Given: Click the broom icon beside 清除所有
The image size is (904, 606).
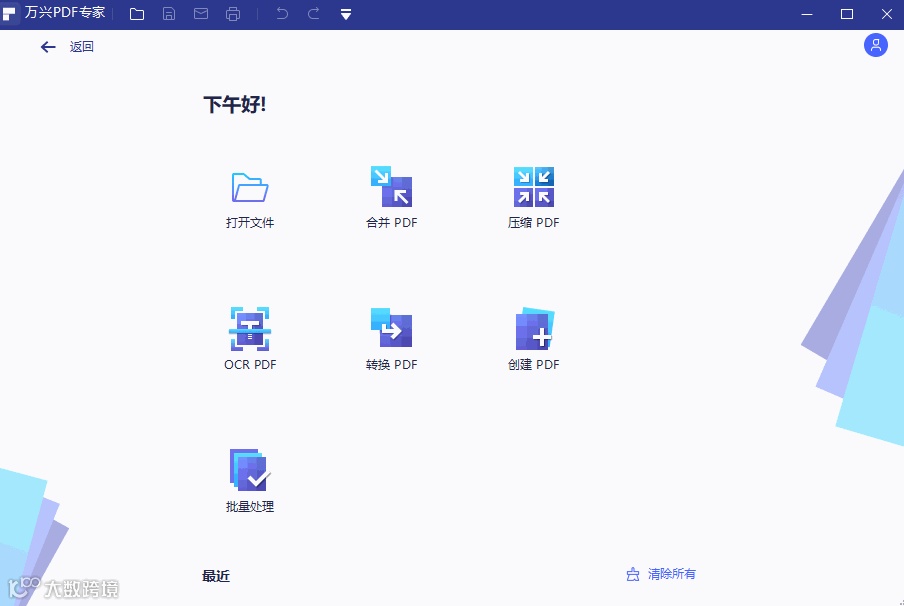Looking at the screenshot, I should [633, 575].
